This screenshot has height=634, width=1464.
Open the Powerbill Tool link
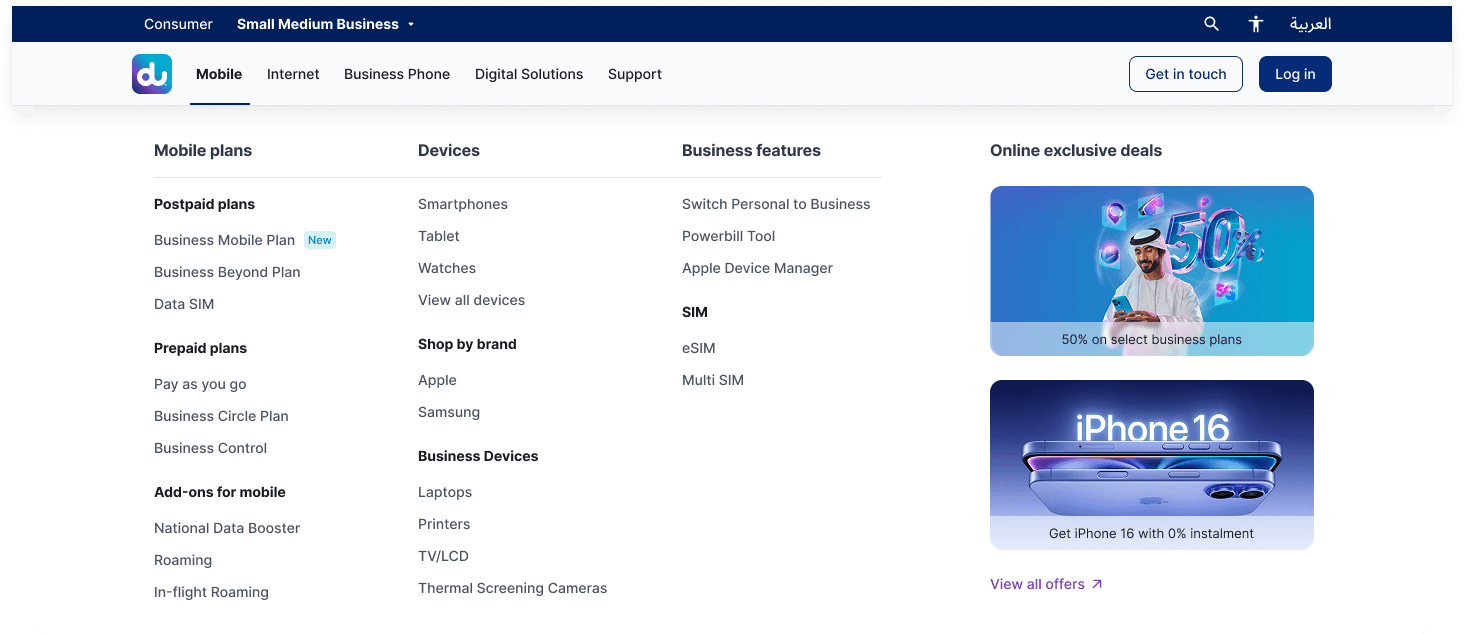point(728,236)
